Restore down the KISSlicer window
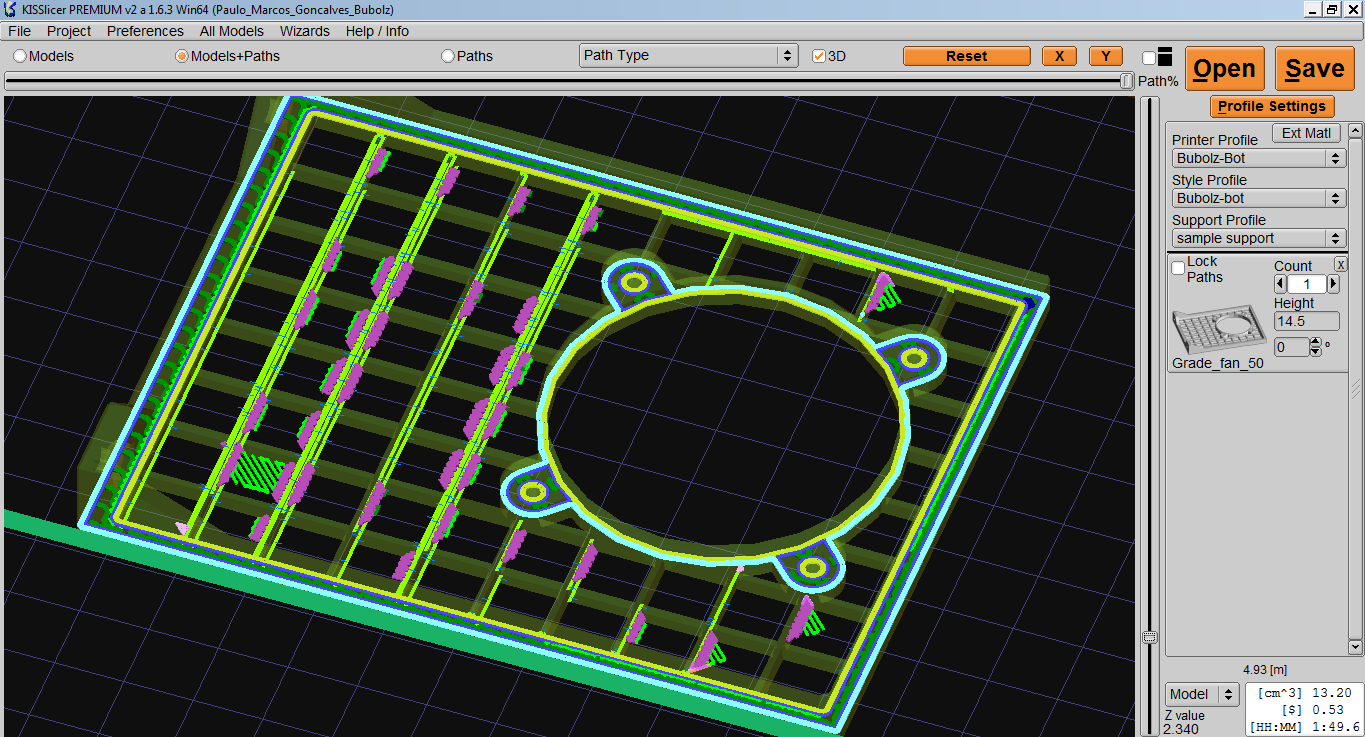1365x737 pixels. 1332,9
